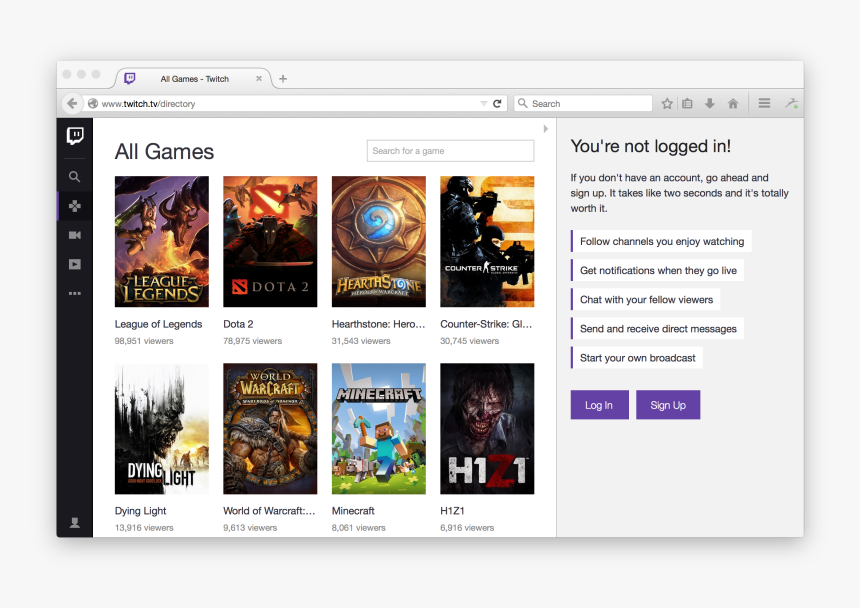Viewport: 860px width, 608px height.
Task: Collapse the right panel with arrow
Action: pos(545,129)
